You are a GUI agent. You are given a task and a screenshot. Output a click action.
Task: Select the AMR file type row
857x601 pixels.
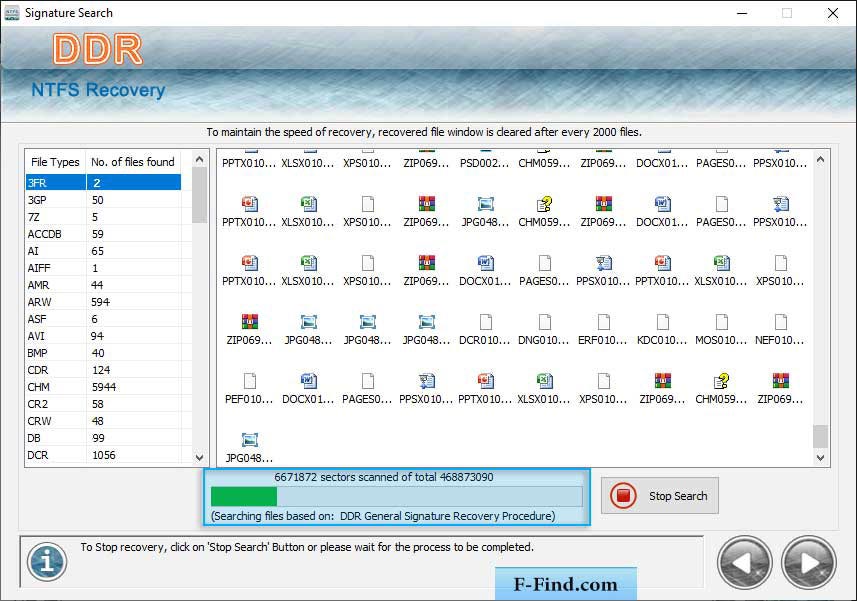click(103, 285)
